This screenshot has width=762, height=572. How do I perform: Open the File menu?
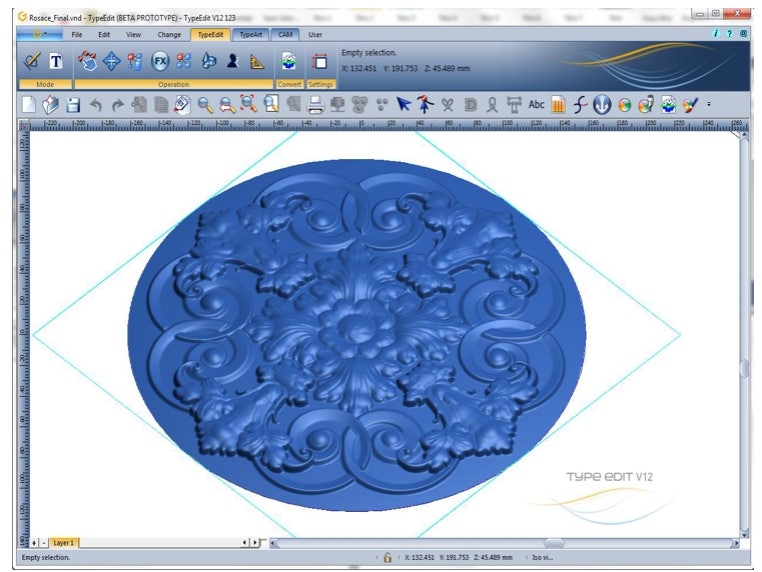click(x=77, y=35)
